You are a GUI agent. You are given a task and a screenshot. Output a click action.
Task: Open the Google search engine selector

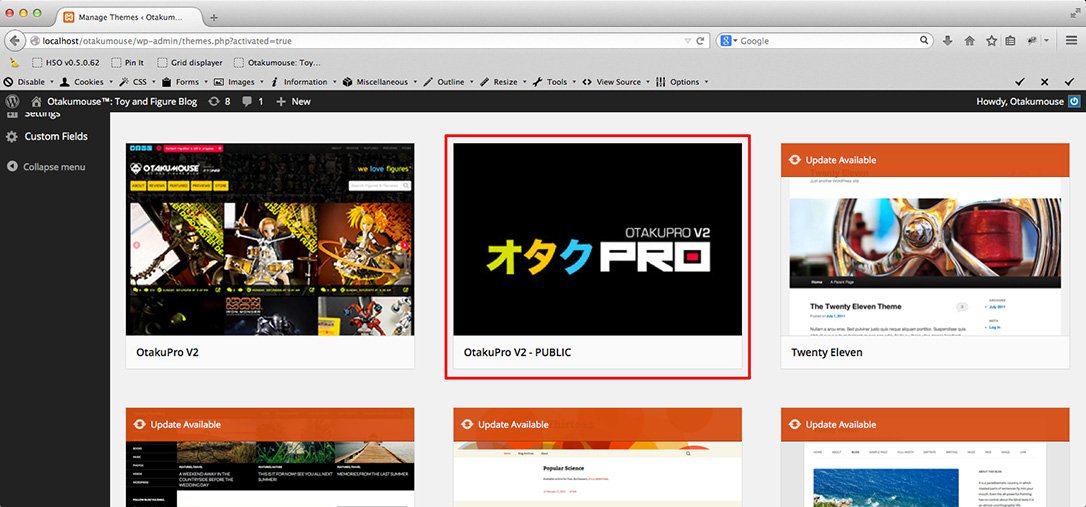pyautogui.click(x=729, y=41)
